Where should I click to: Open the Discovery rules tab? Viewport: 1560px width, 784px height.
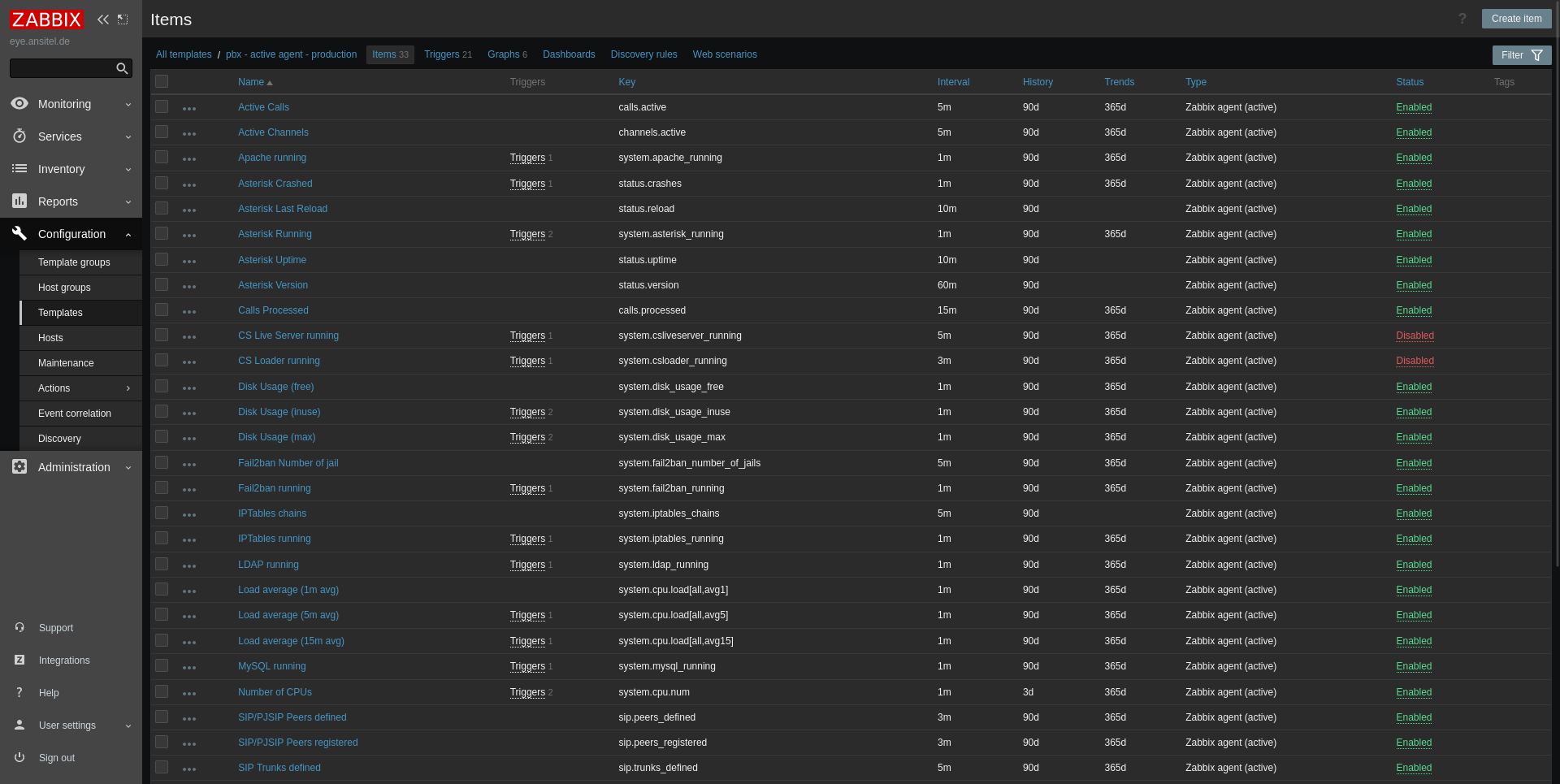click(x=643, y=54)
